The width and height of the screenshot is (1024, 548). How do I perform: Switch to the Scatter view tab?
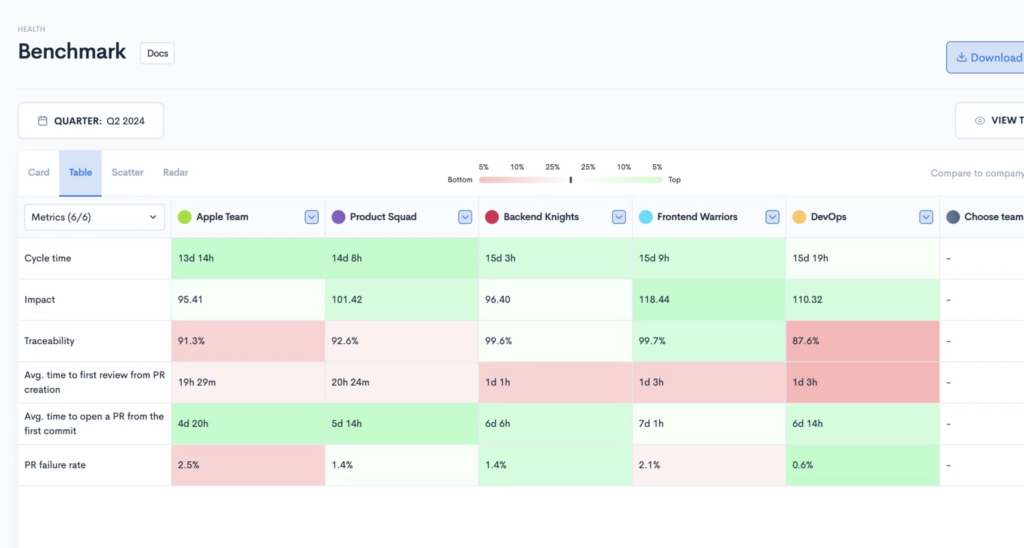(127, 172)
